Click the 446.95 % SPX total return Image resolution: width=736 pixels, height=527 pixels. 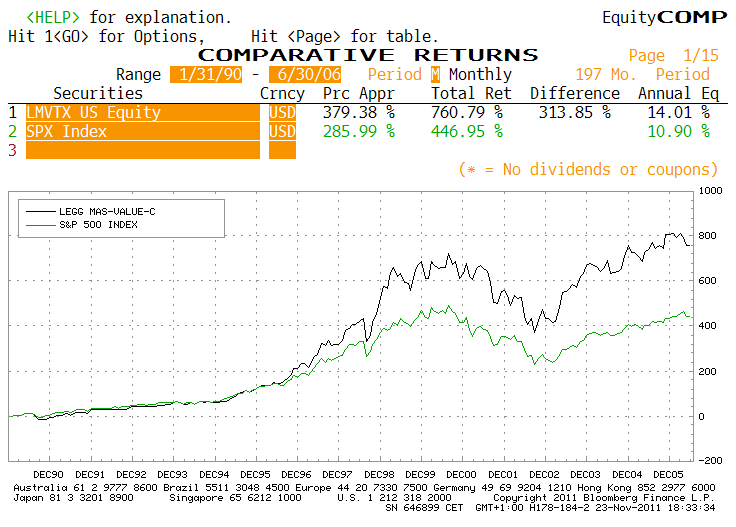[x=467, y=131]
